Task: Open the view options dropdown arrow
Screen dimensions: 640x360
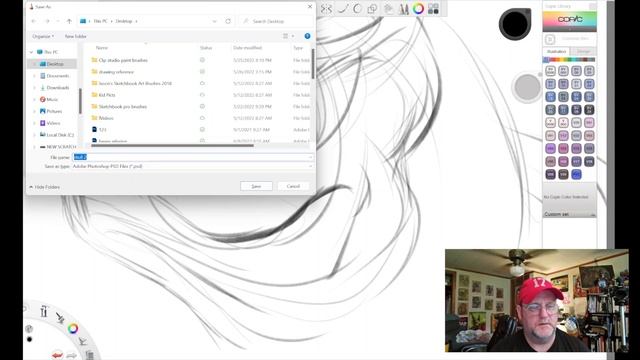Action: pyautogui.click(x=293, y=36)
